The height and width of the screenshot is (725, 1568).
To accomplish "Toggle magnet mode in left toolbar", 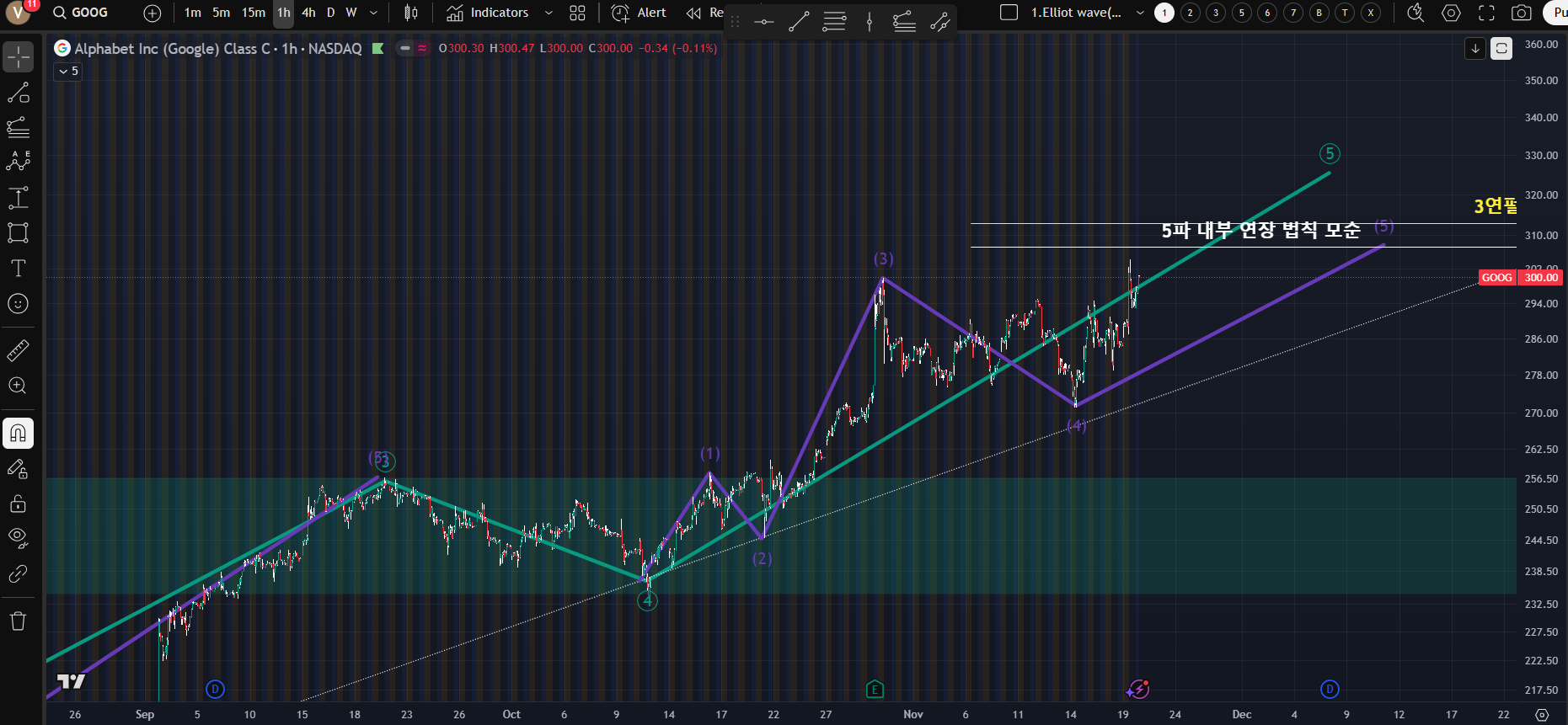I will (x=19, y=434).
